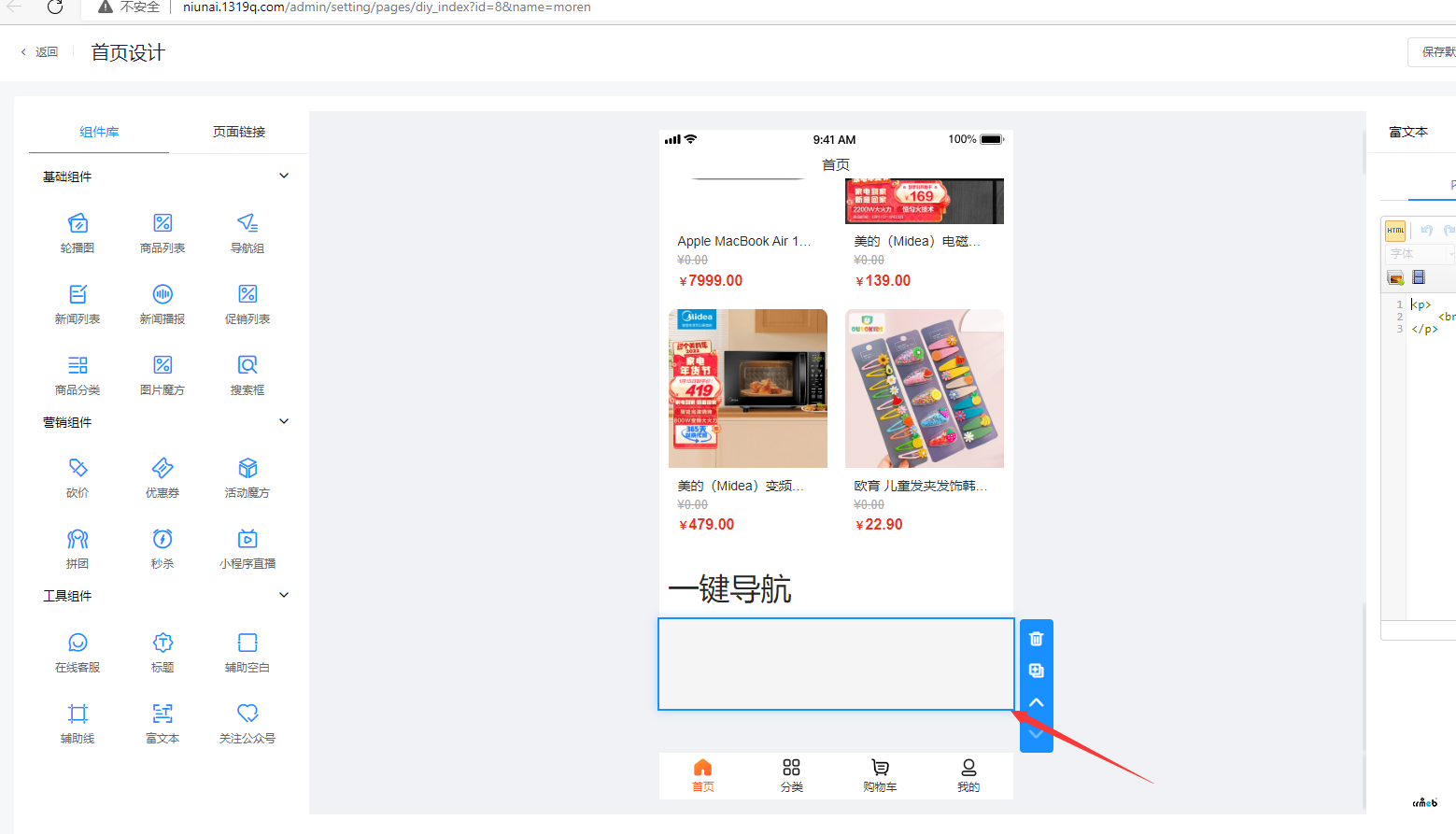Add the 促销列表 component

click(247, 304)
